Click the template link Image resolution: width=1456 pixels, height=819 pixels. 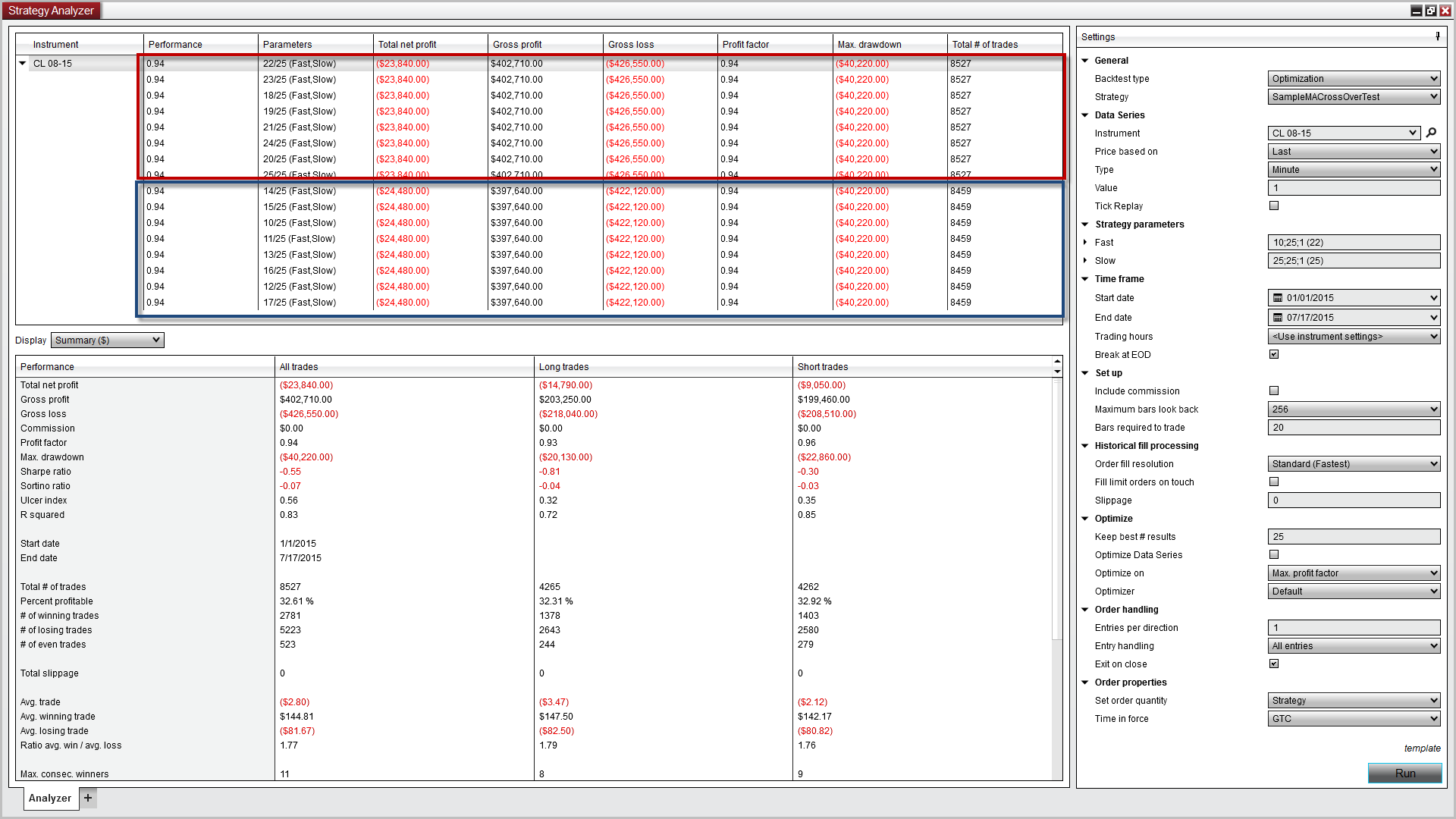tap(1422, 748)
